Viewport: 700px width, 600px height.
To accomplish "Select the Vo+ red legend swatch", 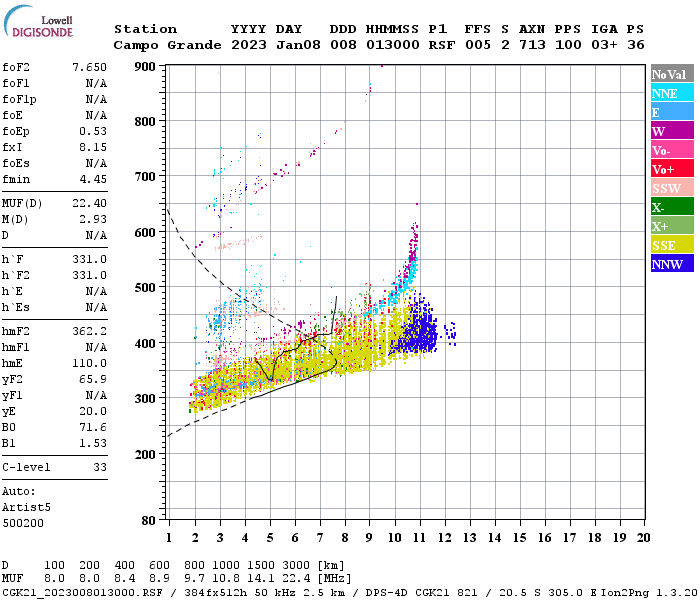I will click(672, 168).
